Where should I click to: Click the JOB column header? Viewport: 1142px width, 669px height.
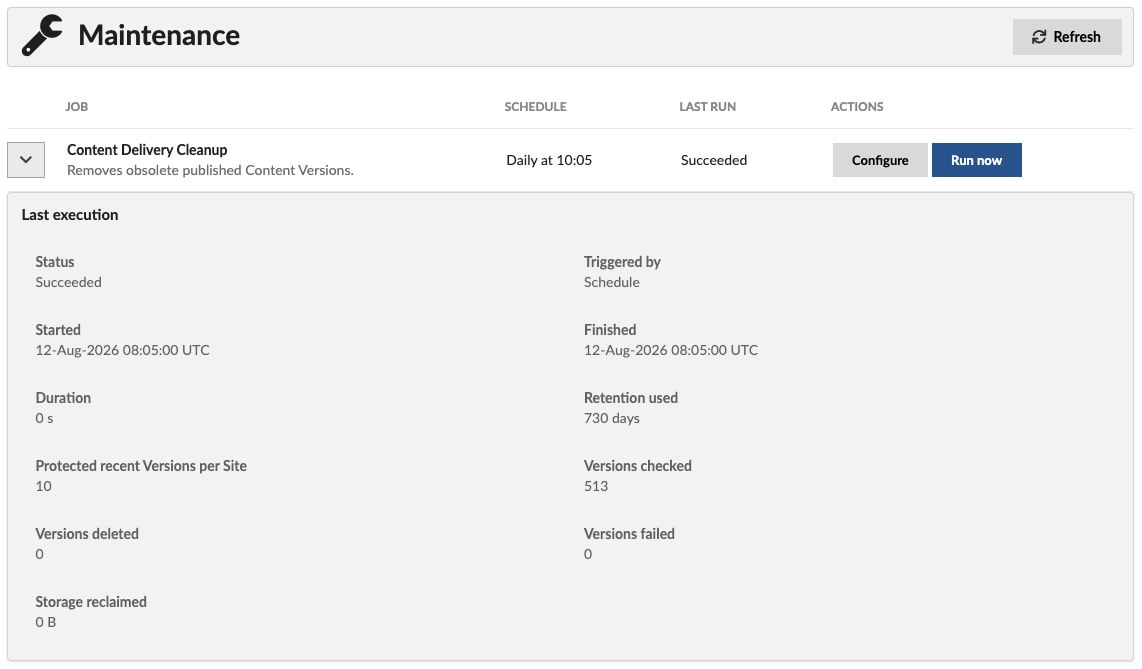point(76,106)
